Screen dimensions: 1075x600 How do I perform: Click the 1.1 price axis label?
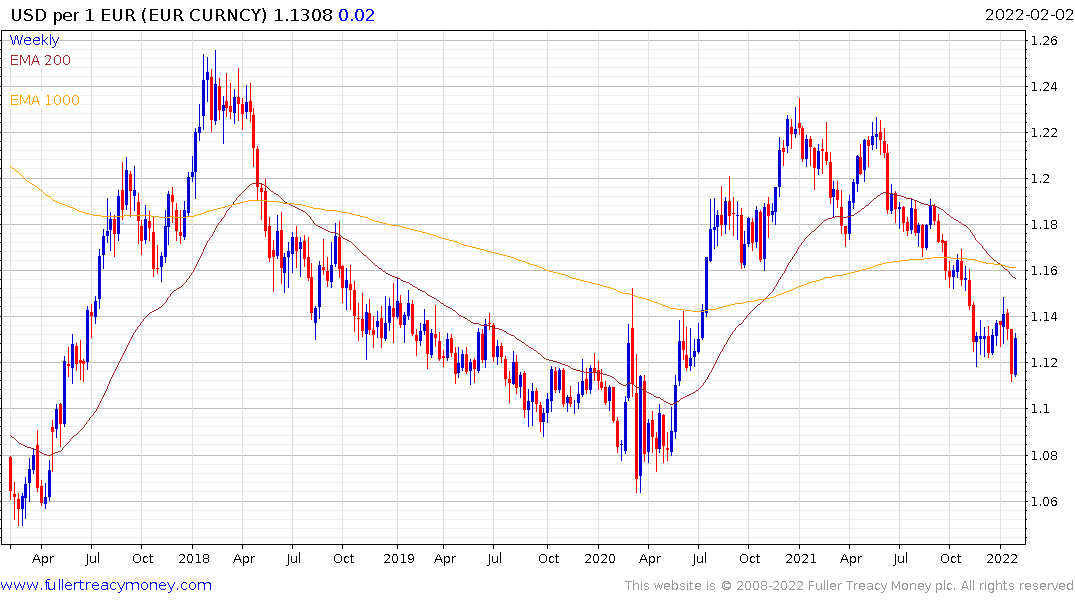point(1041,409)
